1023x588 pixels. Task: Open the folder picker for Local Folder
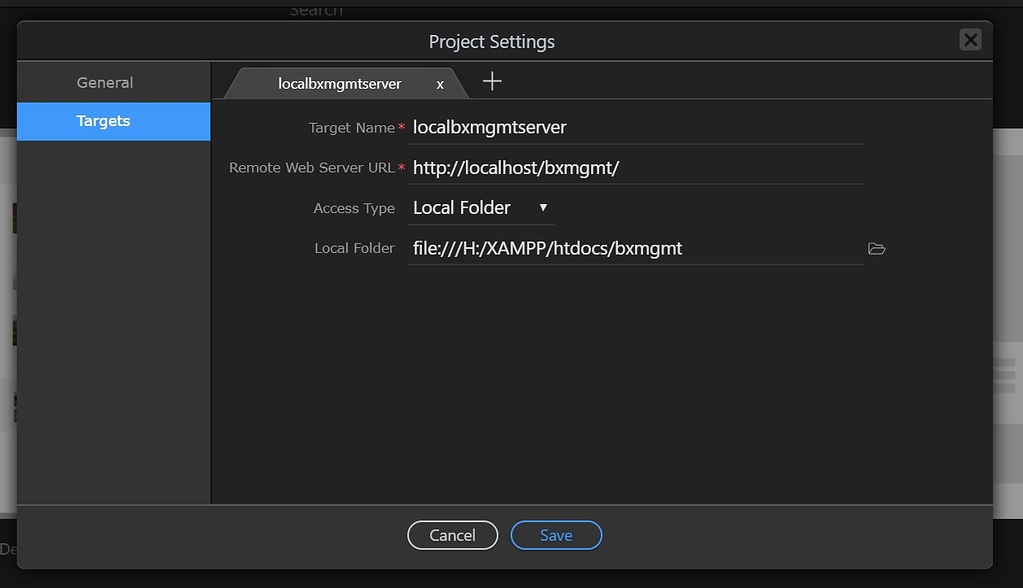tap(877, 248)
